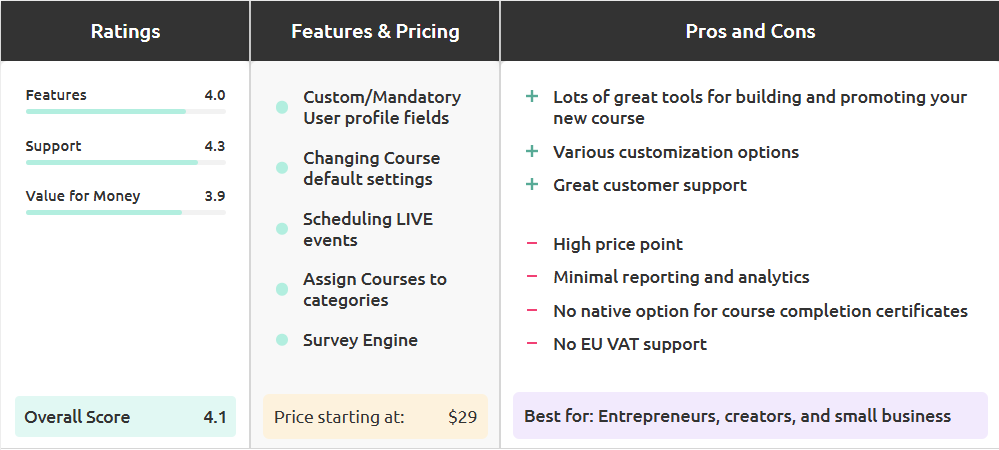
Task: Click the minus icon next to 'High price point'
Action: tap(532, 244)
